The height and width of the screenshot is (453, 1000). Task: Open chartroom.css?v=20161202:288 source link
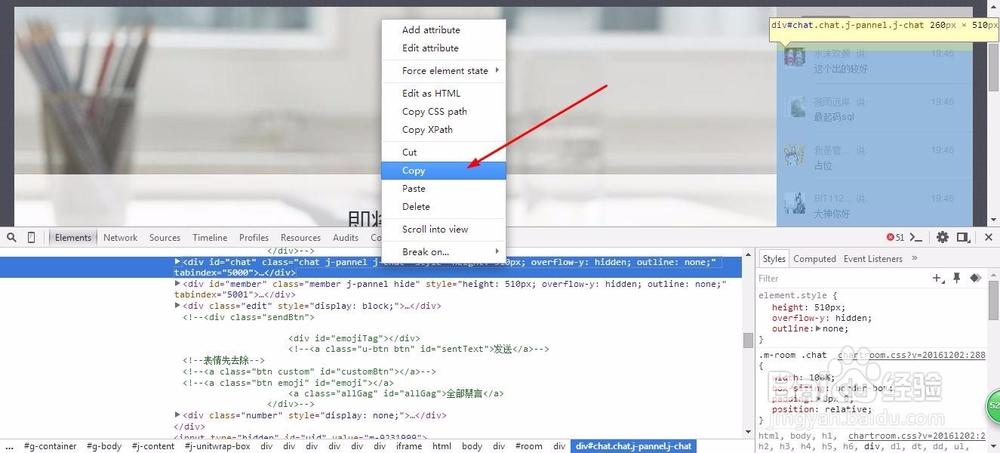tap(911, 355)
